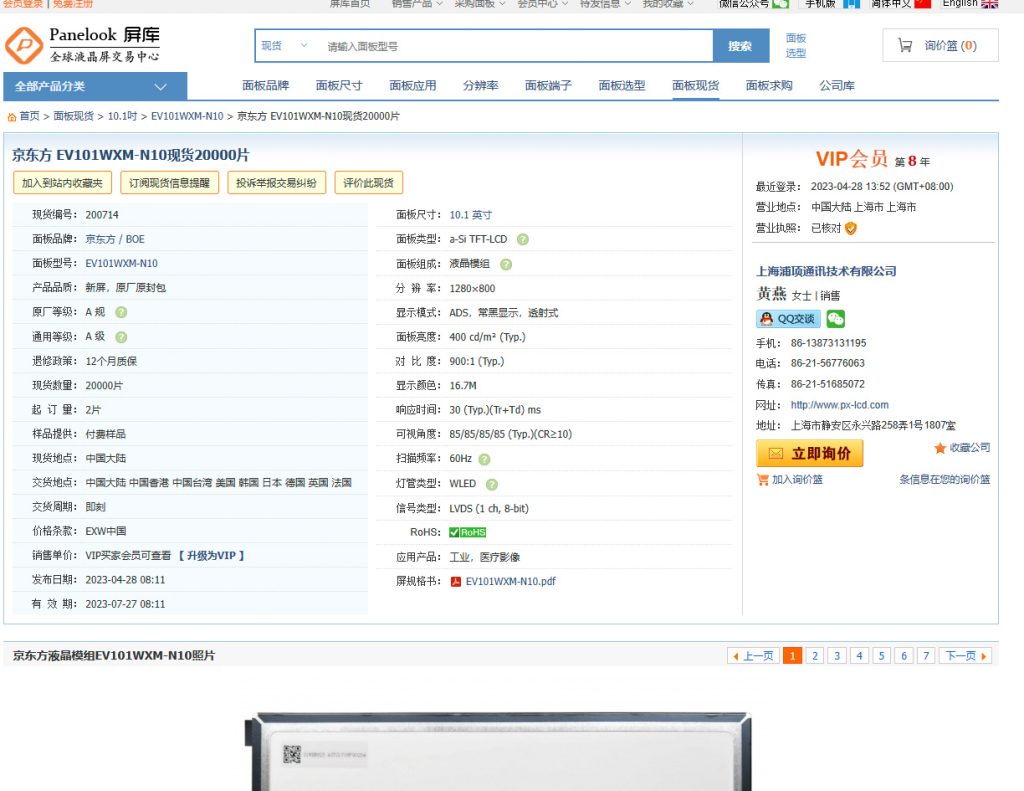Open company 上海浦顶通讯技术有限公司 link
The height and width of the screenshot is (791, 1024).
tap(826, 271)
